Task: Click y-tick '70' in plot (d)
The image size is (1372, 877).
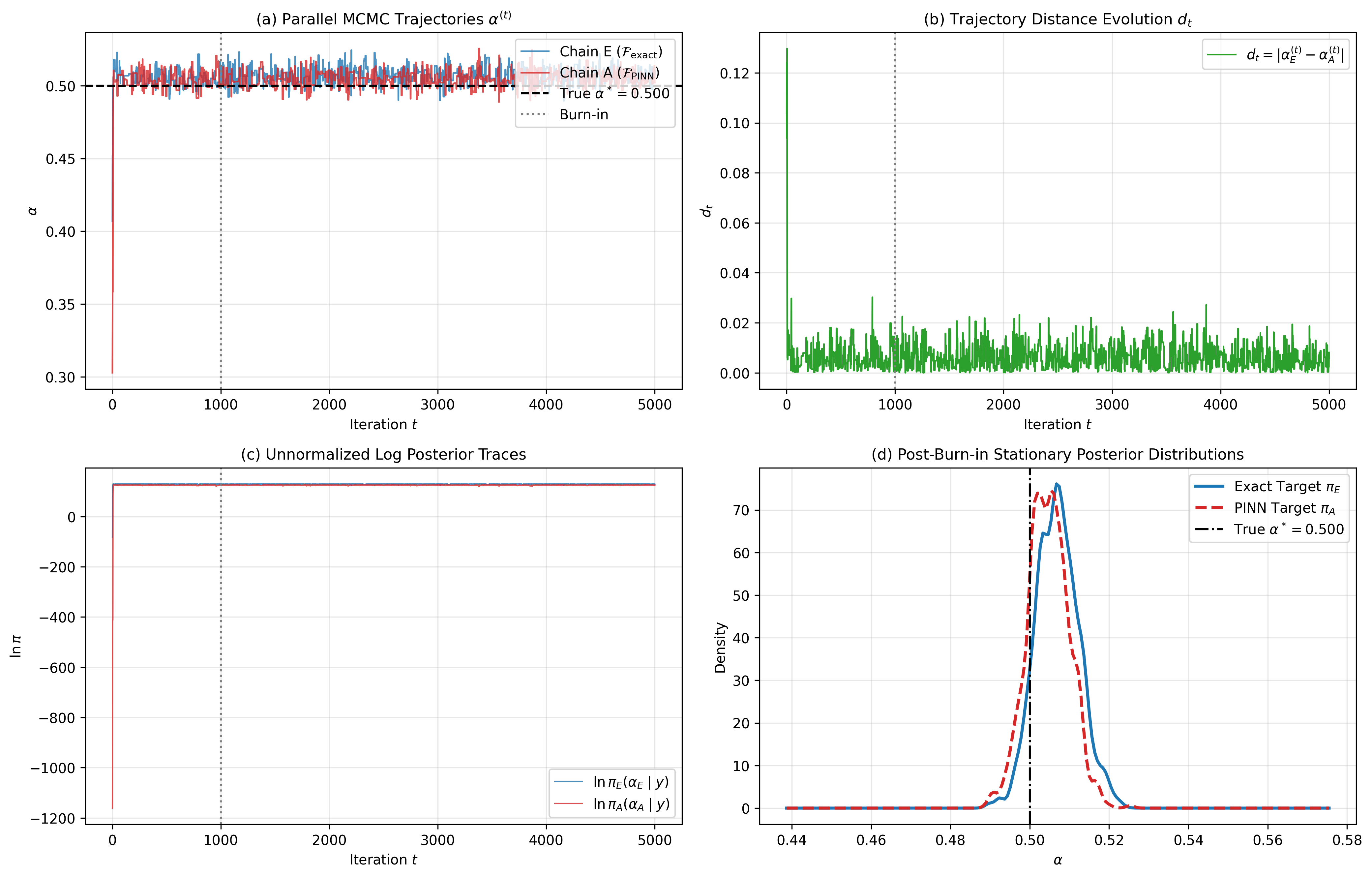Action: [x=741, y=510]
